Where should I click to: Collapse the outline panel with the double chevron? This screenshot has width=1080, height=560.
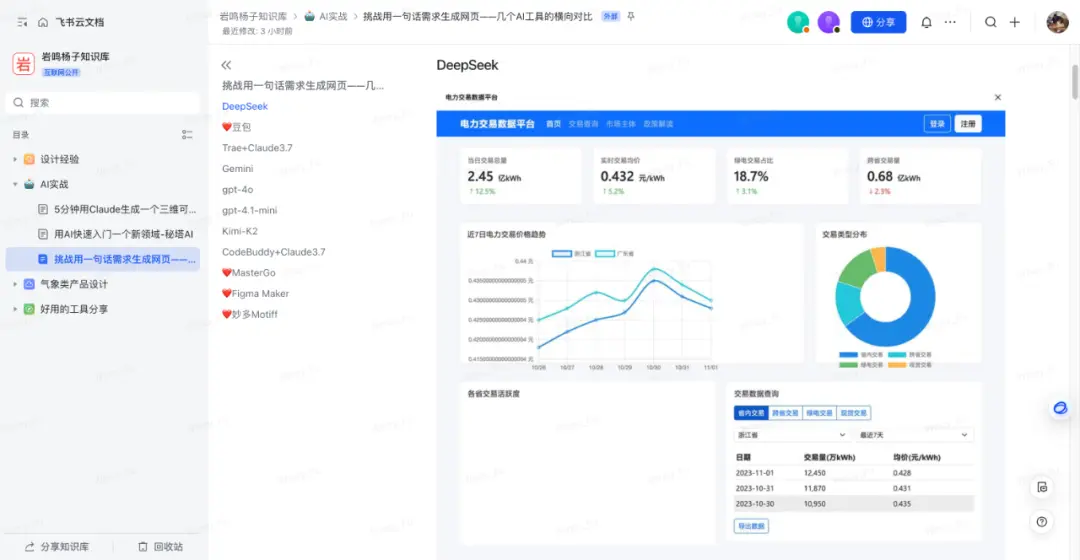(x=226, y=65)
